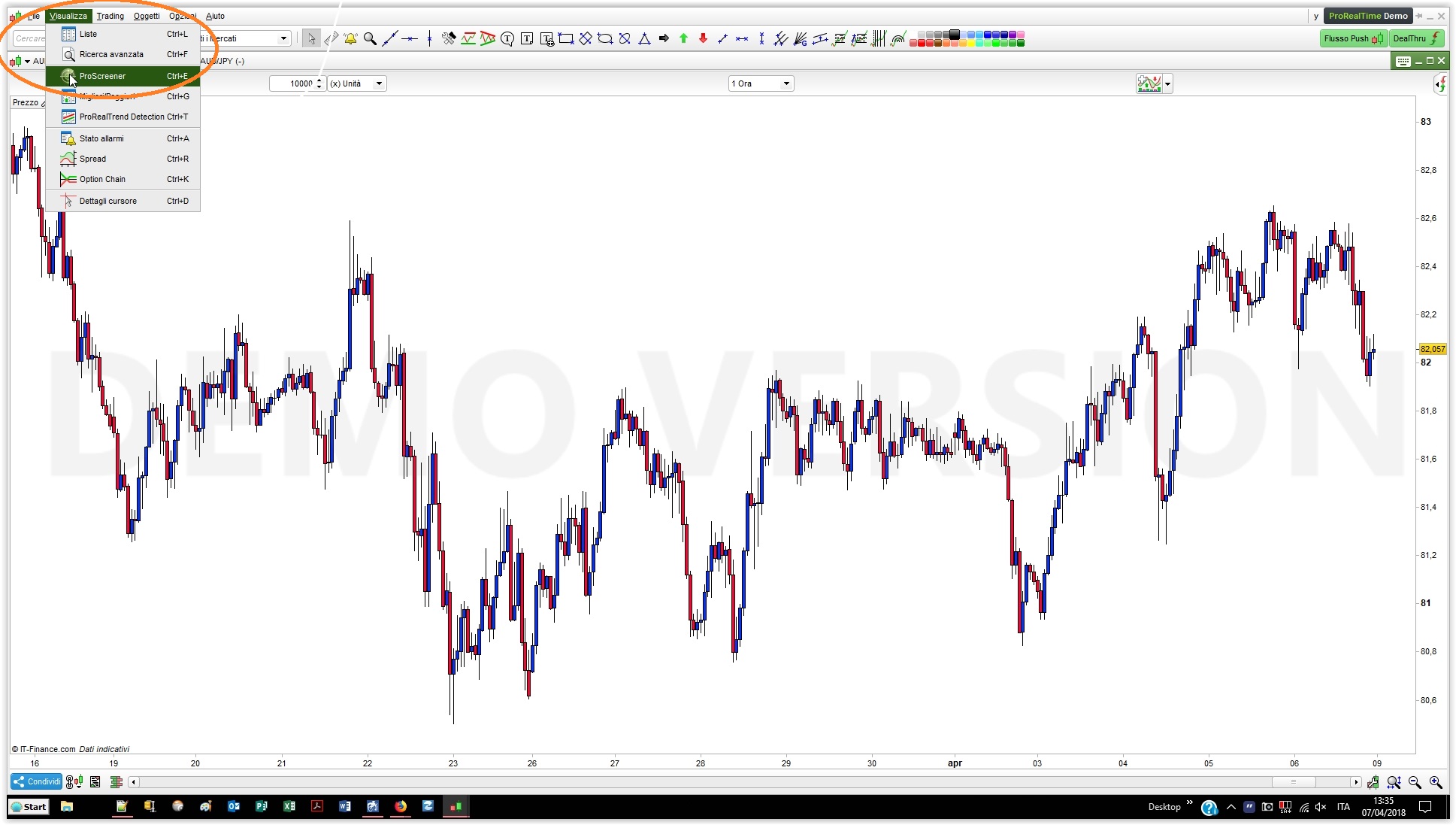The image size is (1456, 825).
Task: Pick the triangle drawing tool
Action: [644, 38]
